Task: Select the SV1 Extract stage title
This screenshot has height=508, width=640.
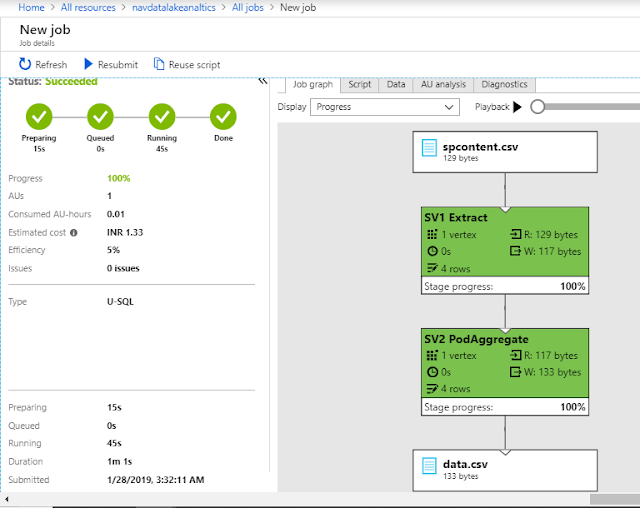Action: (456, 217)
